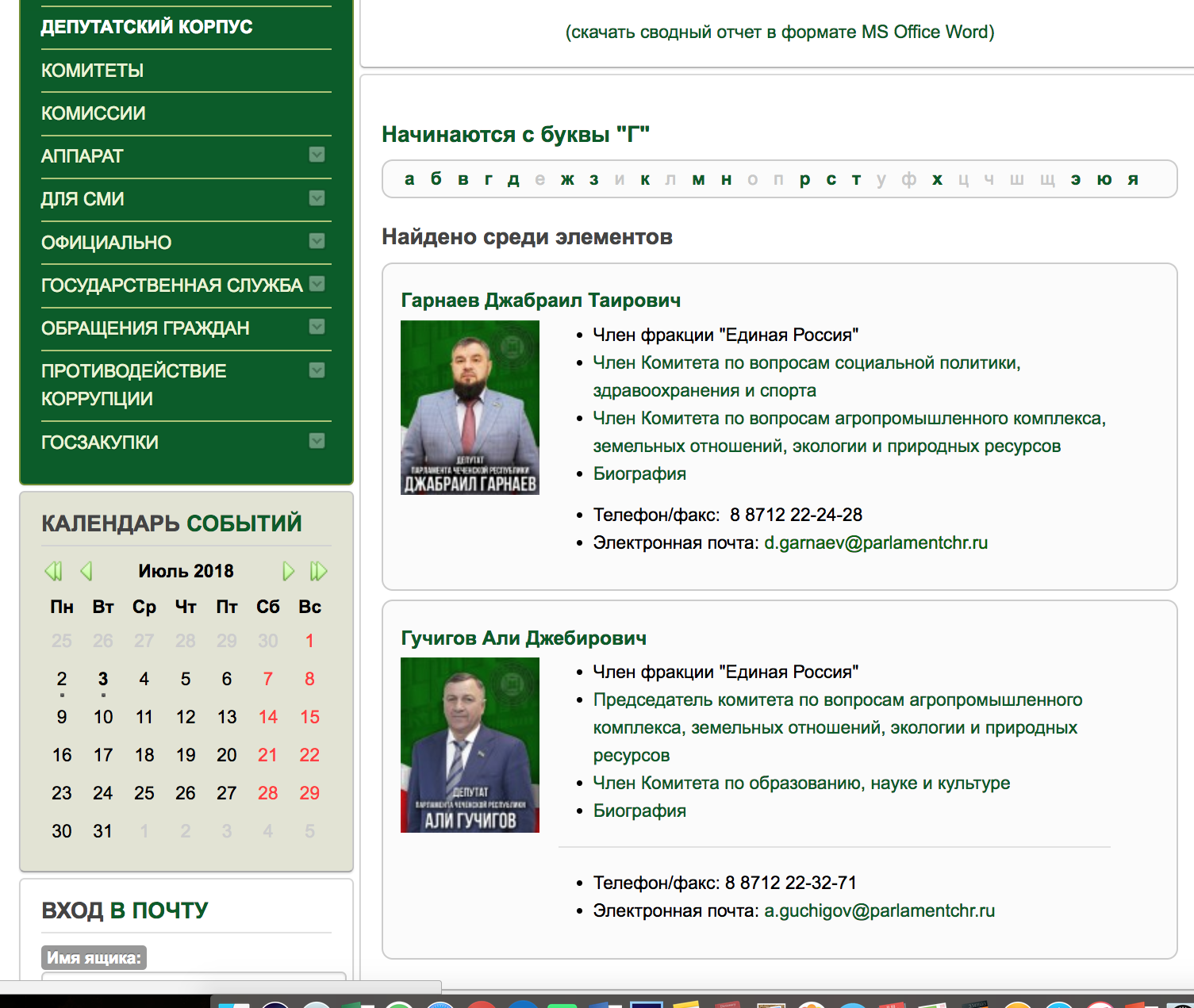Filter deputies by letter 'м'
This screenshot has height=1008, width=1194.
pos(698,179)
